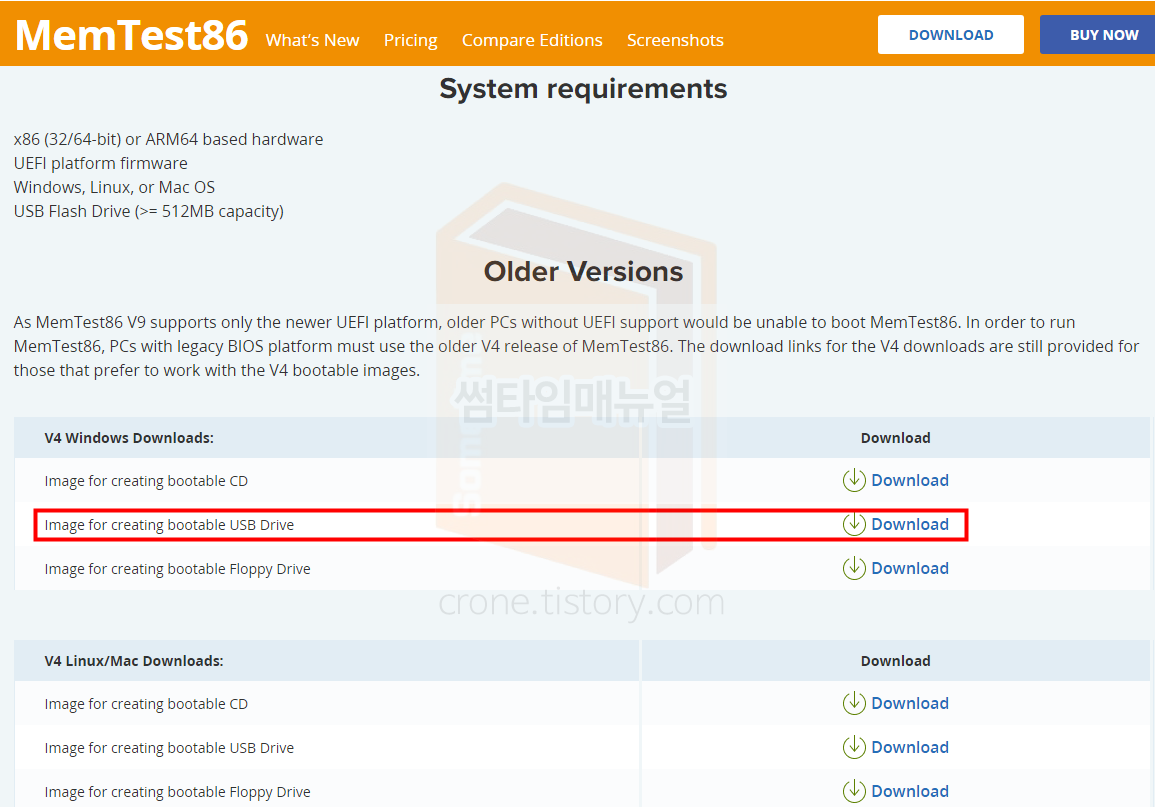Download V4 Linux/Mac bootable CD image link
This screenshot has height=807, width=1155.
[910, 703]
